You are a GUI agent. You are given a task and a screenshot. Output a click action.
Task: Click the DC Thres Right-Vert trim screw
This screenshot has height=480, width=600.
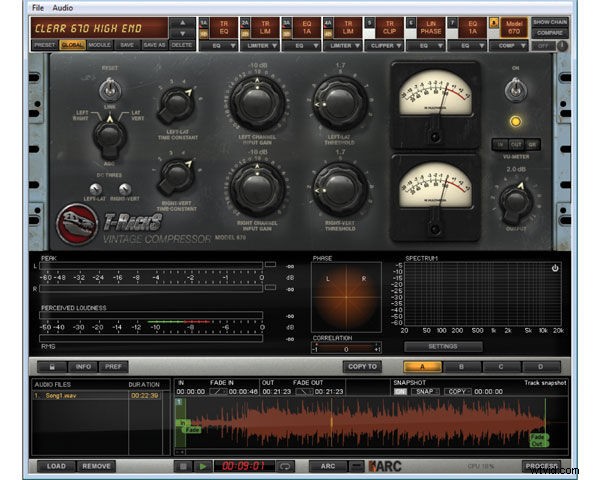point(125,189)
